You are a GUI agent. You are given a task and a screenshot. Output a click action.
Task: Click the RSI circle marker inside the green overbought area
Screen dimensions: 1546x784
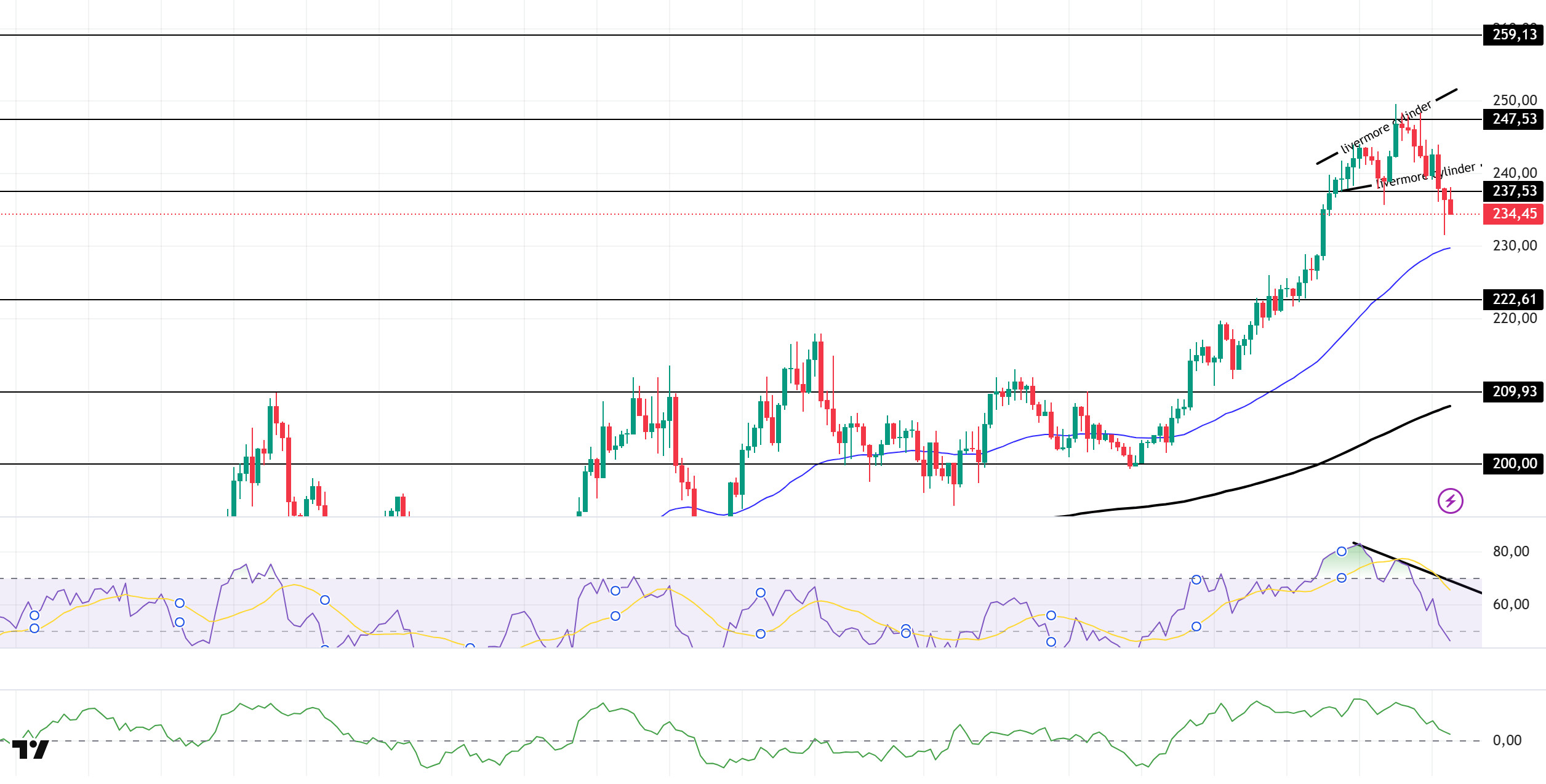(1342, 551)
